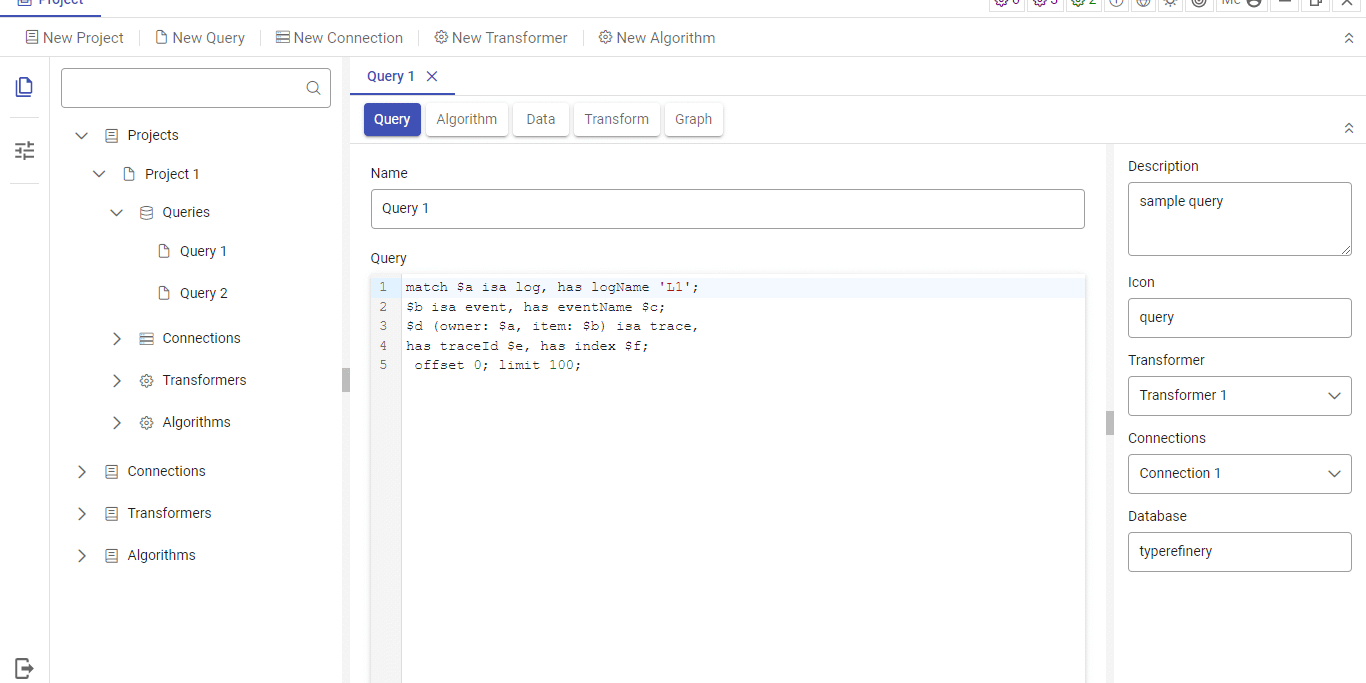
Task: Click the files icon in left sidebar
Action: coord(24,87)
